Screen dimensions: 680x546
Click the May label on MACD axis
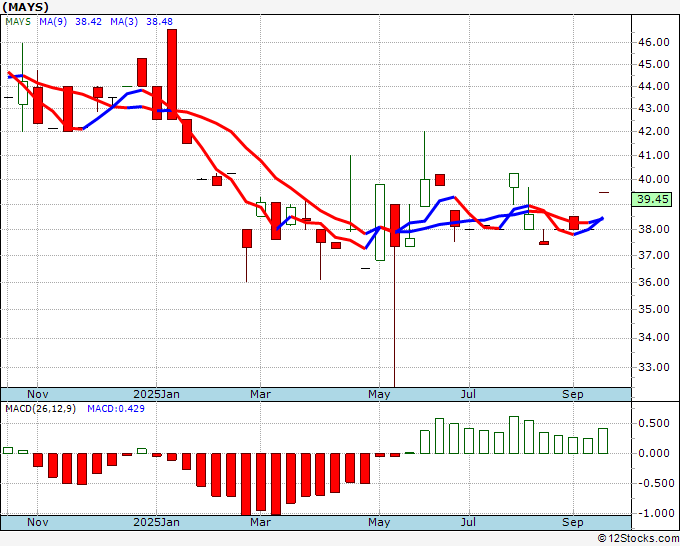click(379, 522)
